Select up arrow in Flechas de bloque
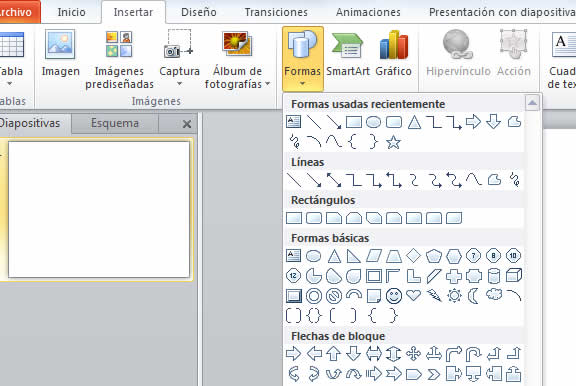The width and height of the screenshot is (576, 386). (x=334, y=354)
